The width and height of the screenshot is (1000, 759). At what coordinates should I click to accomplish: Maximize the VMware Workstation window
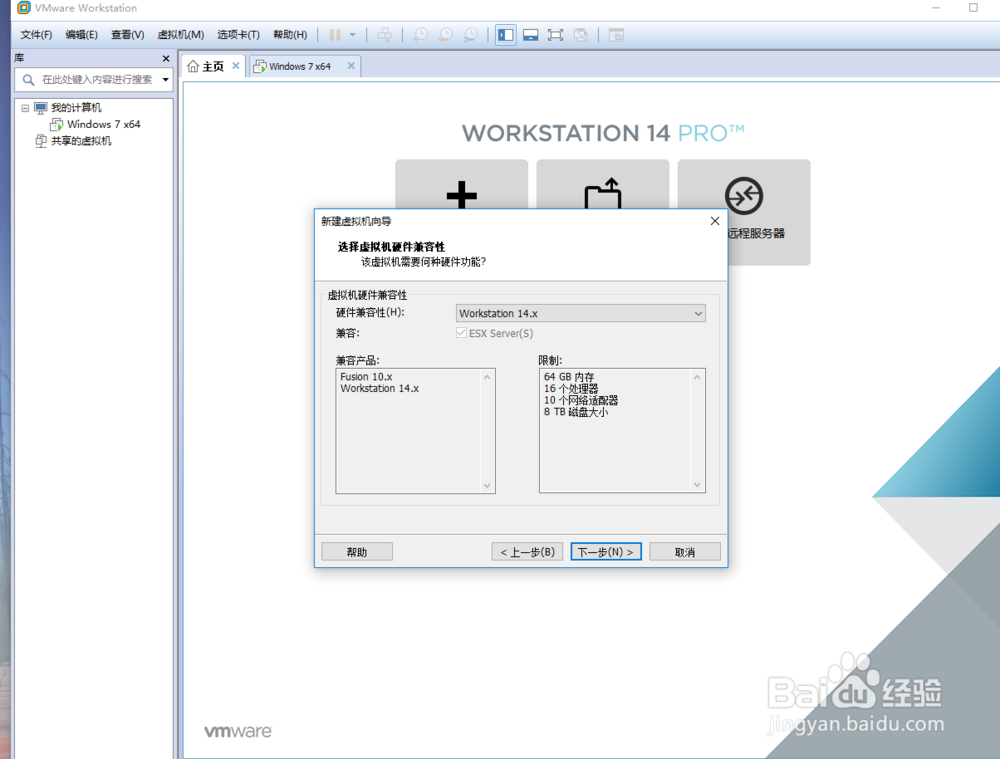click(x=973, y=8)
